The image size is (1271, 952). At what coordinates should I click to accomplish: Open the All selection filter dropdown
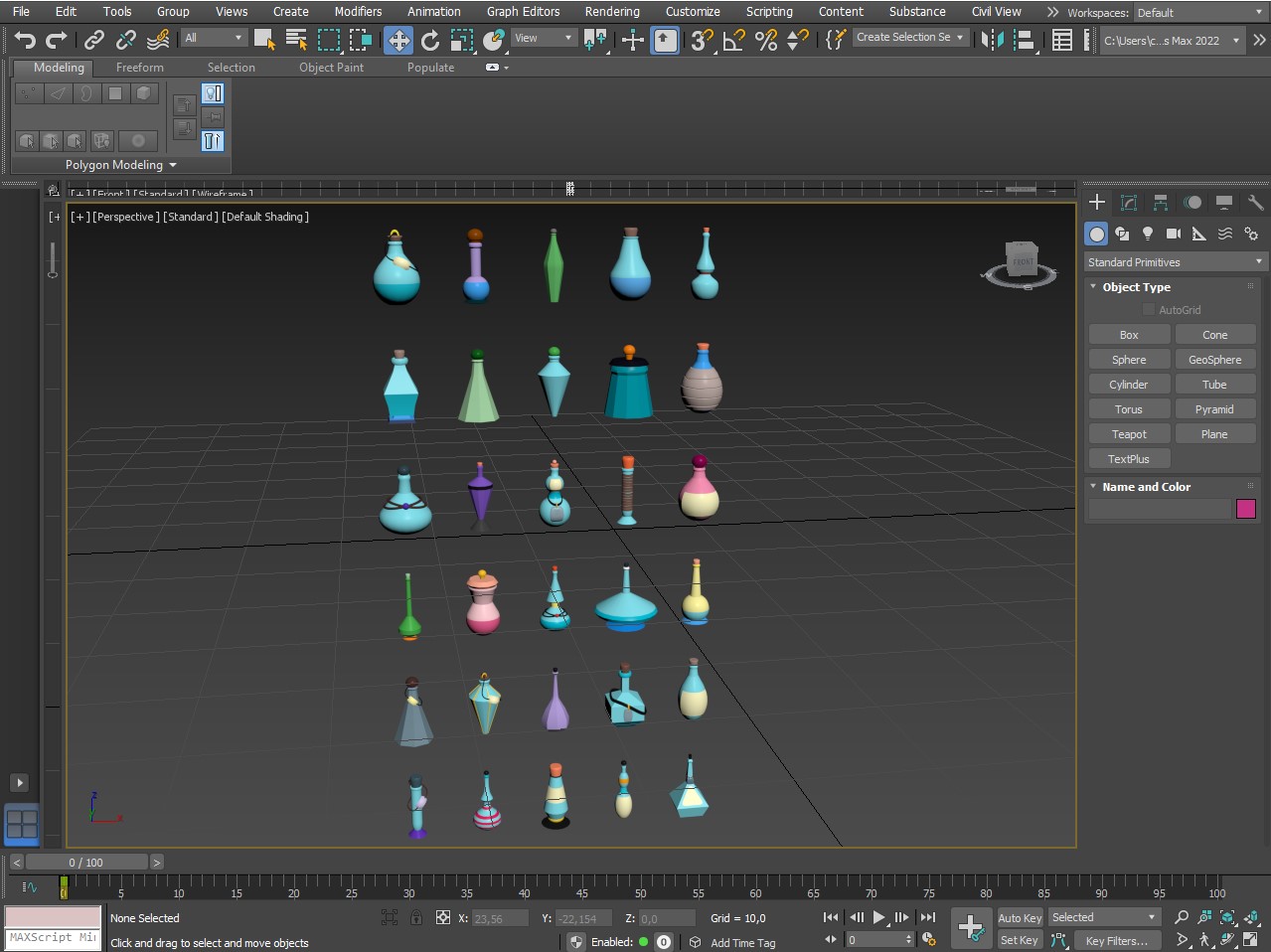[214, 38]
